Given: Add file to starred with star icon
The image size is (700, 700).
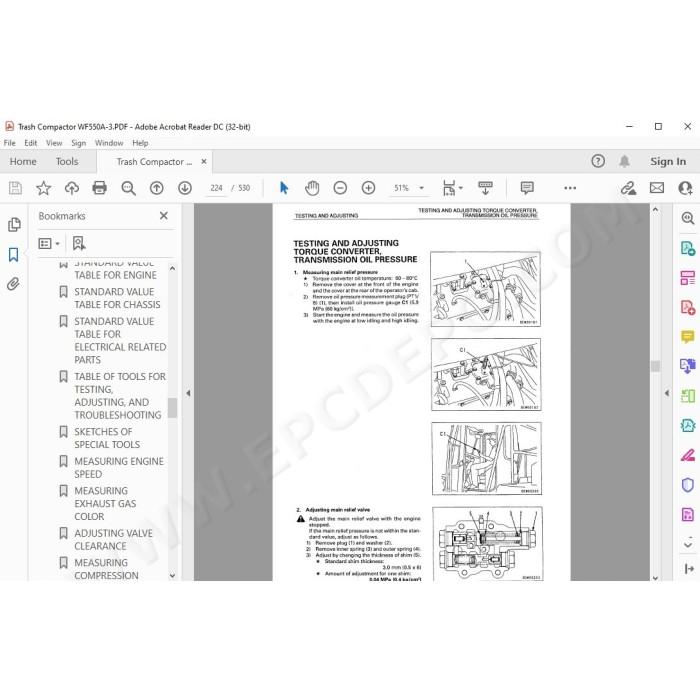Looking at the screenshot, I should [43, 188].
